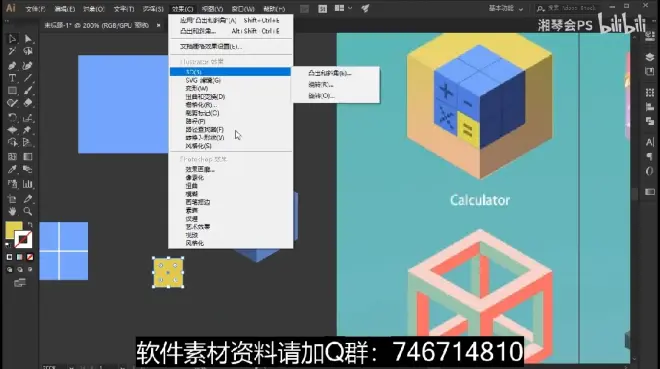Select the Direct Selection white arrow tool

pyautogui.click(x=28, y=39)
